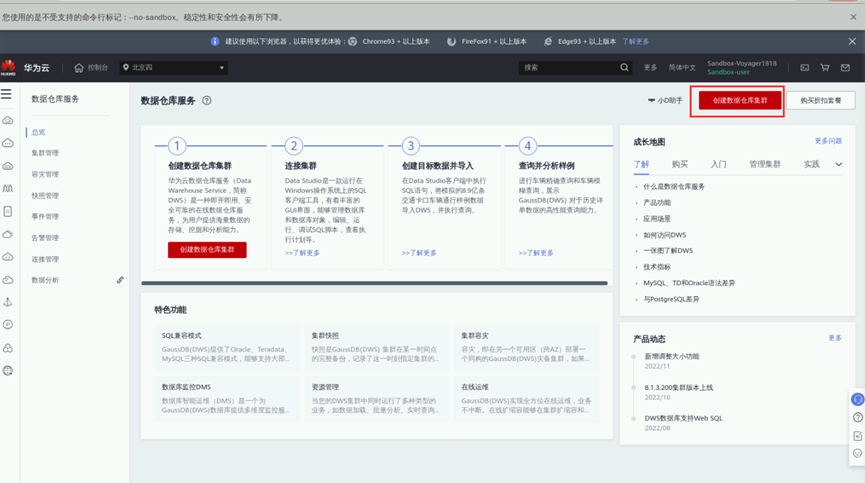Click the globe icon in left service rail
The height and width of the screenshot is (483, 865).
pyautogui.click(x=8, y=371)
